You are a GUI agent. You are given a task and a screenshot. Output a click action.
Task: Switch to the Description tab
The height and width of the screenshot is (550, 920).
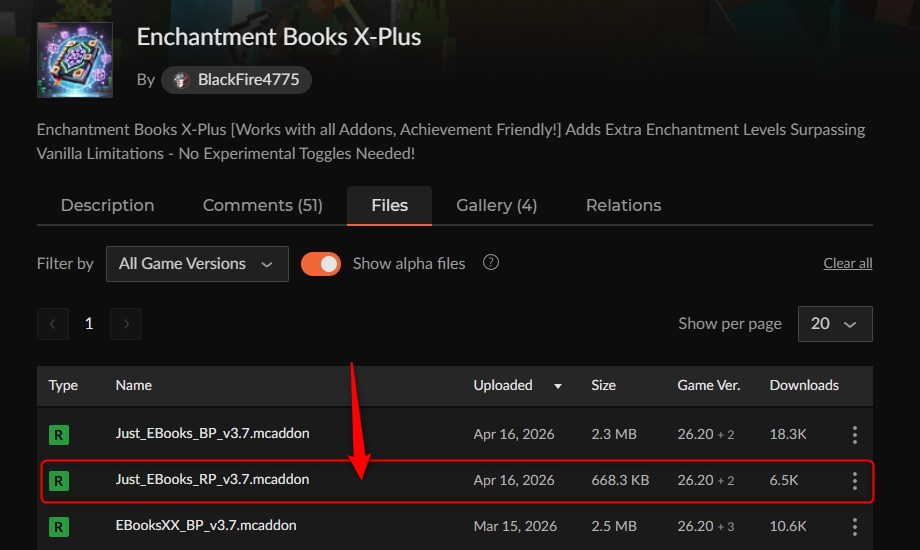point(107,205)
